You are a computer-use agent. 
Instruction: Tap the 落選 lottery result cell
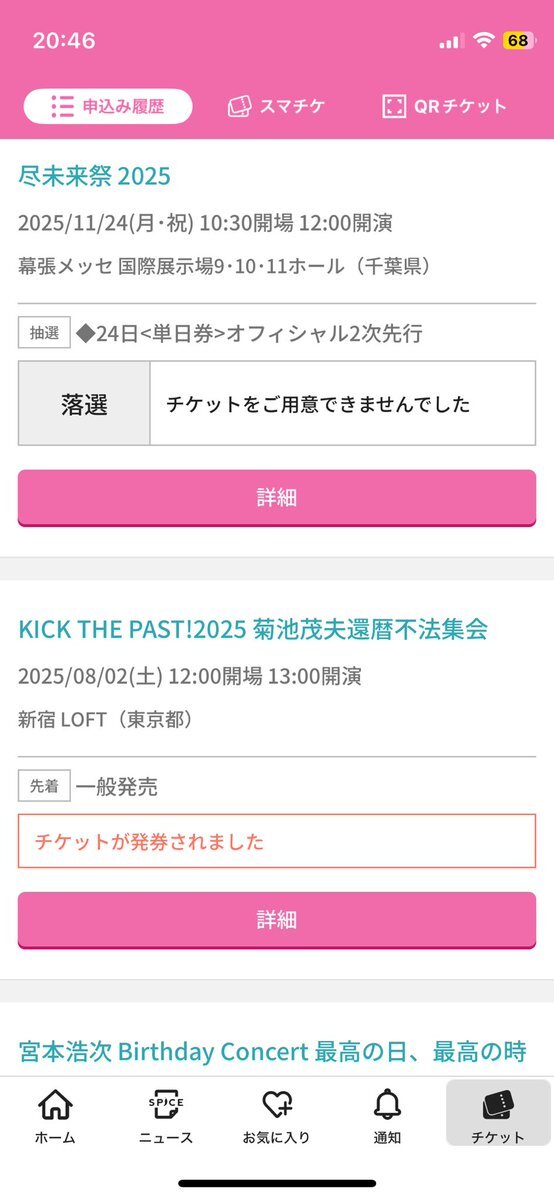pyautogui.click(x=84, y=405)
